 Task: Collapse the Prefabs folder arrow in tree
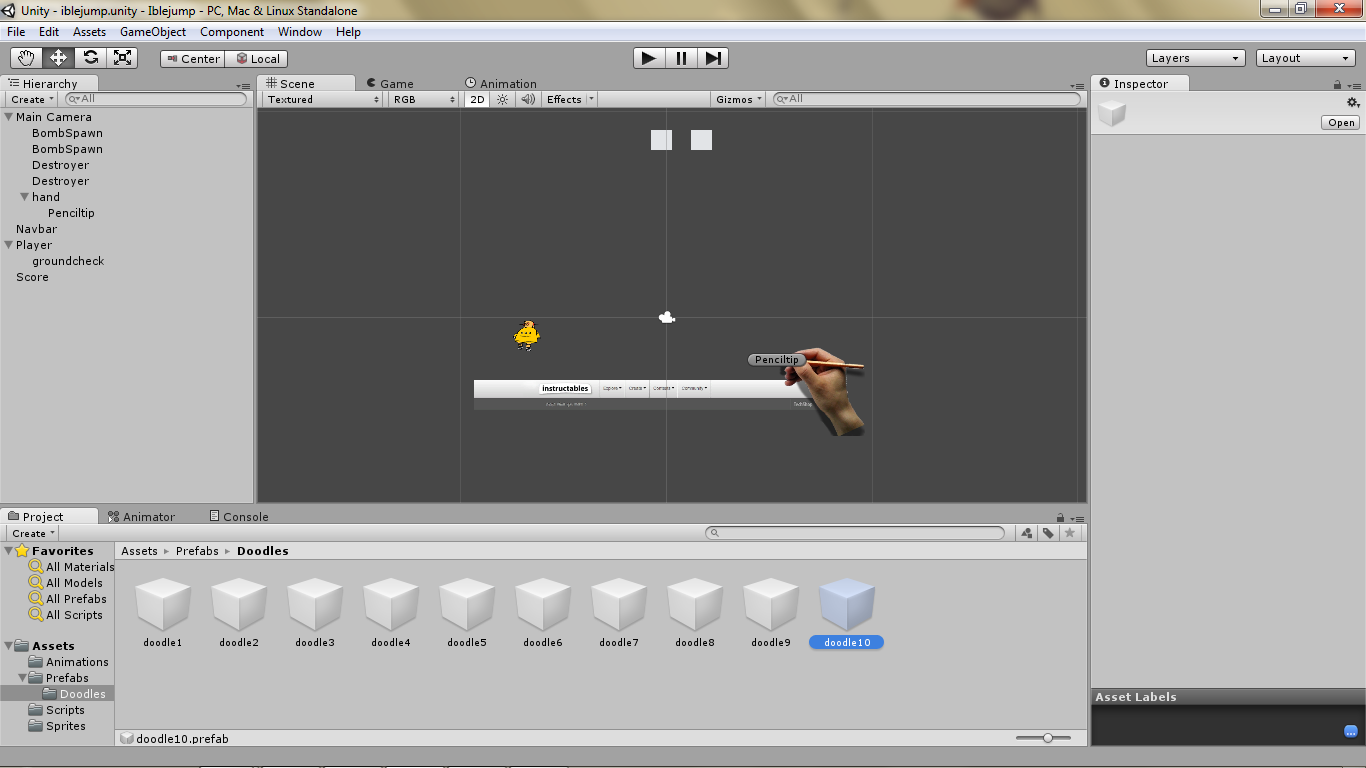(22, 678)
